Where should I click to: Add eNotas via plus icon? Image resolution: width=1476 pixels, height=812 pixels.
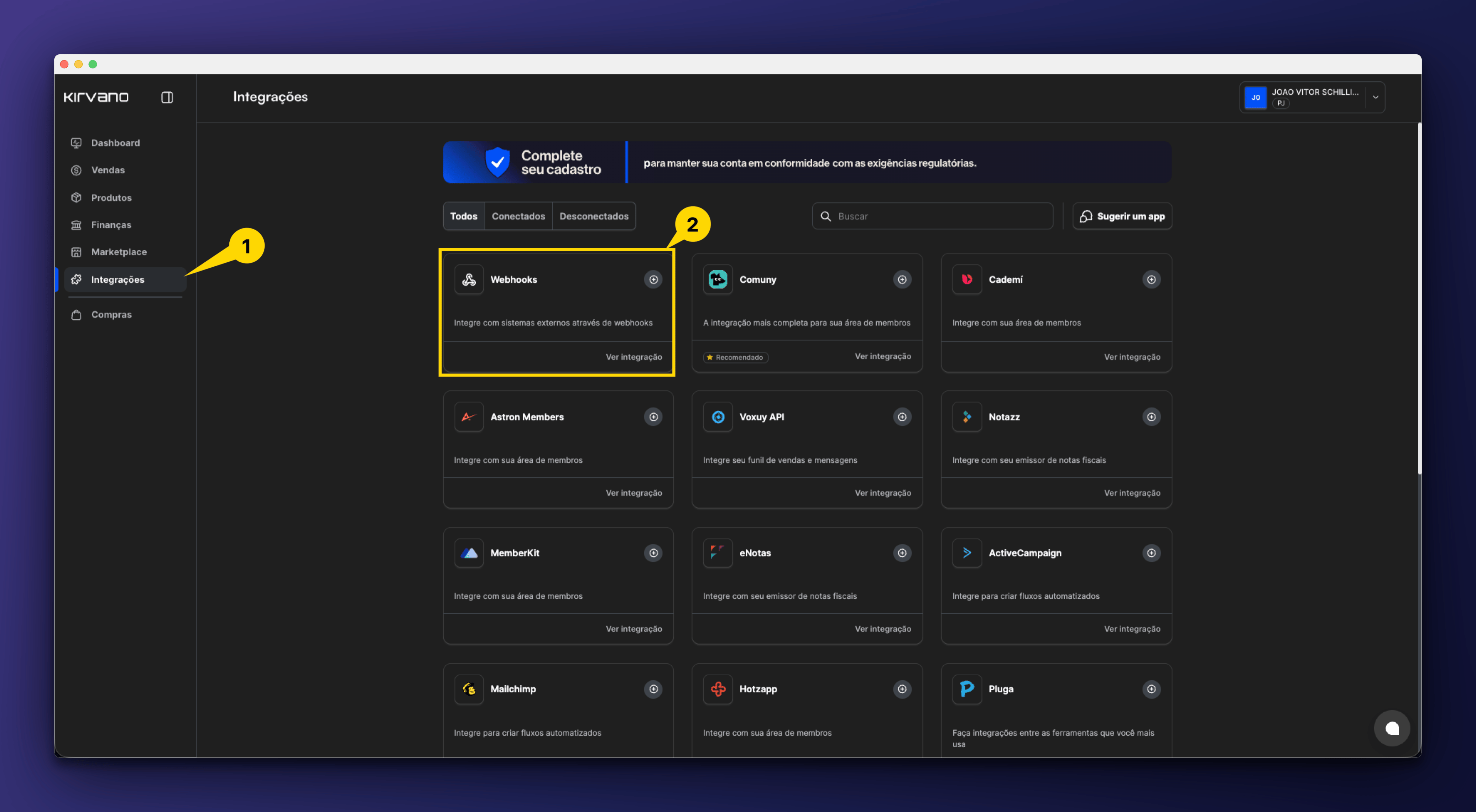click(902, 553)
